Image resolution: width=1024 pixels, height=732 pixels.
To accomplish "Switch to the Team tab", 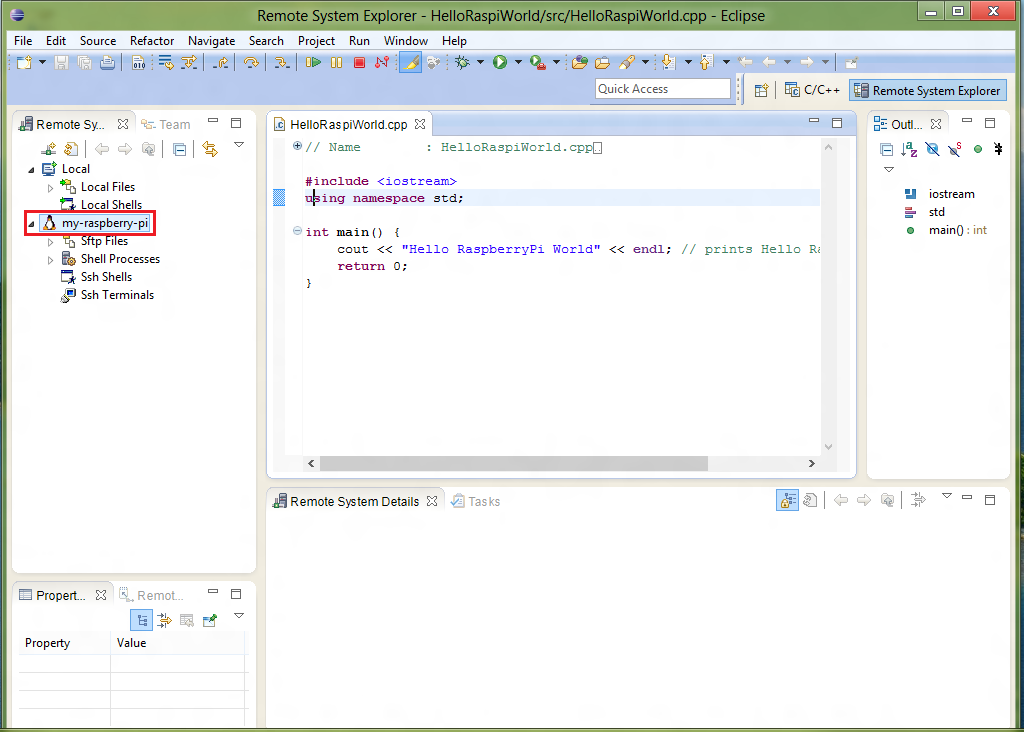I will click(x=167, y=124).
